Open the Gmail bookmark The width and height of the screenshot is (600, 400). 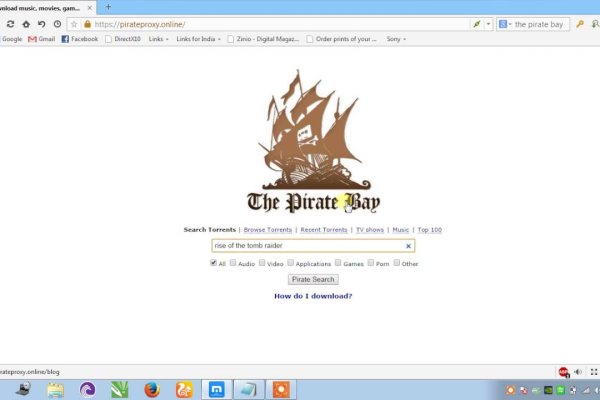pyautogui.click(x=41, y=39)
